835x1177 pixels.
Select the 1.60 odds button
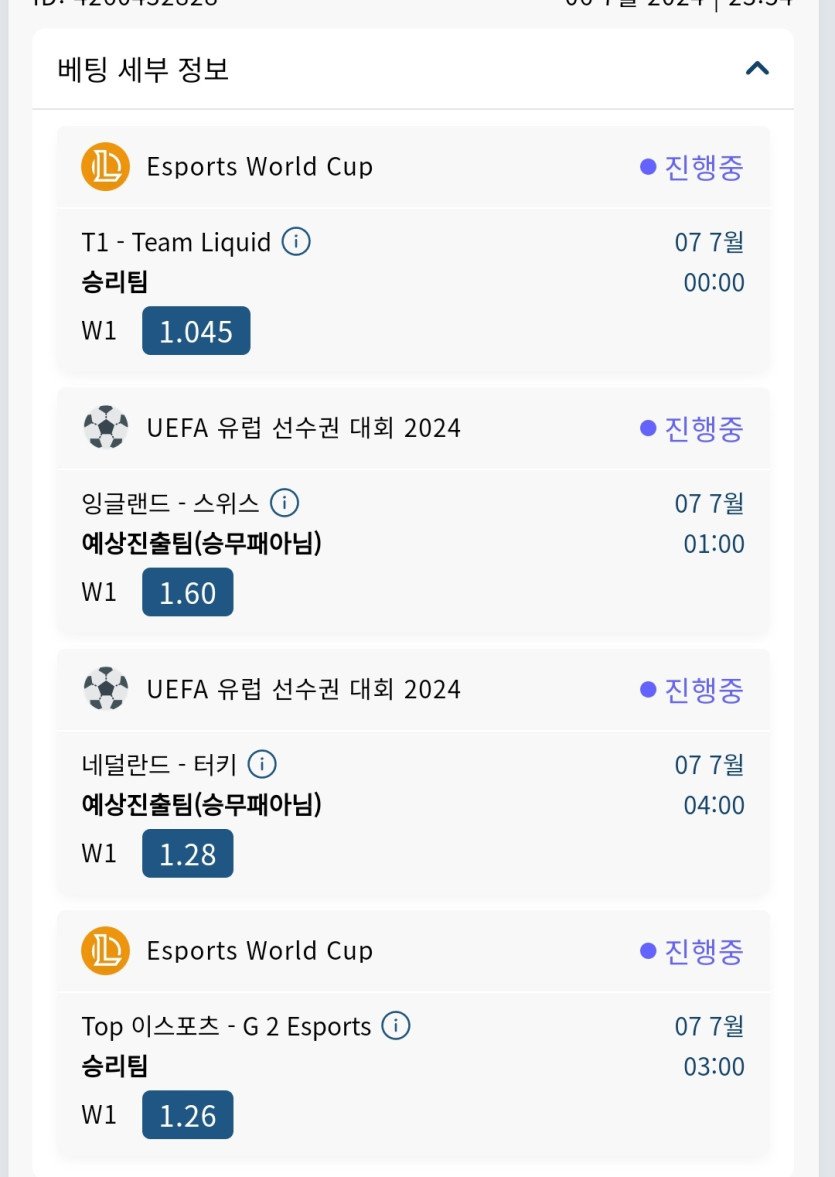[188, 592]
